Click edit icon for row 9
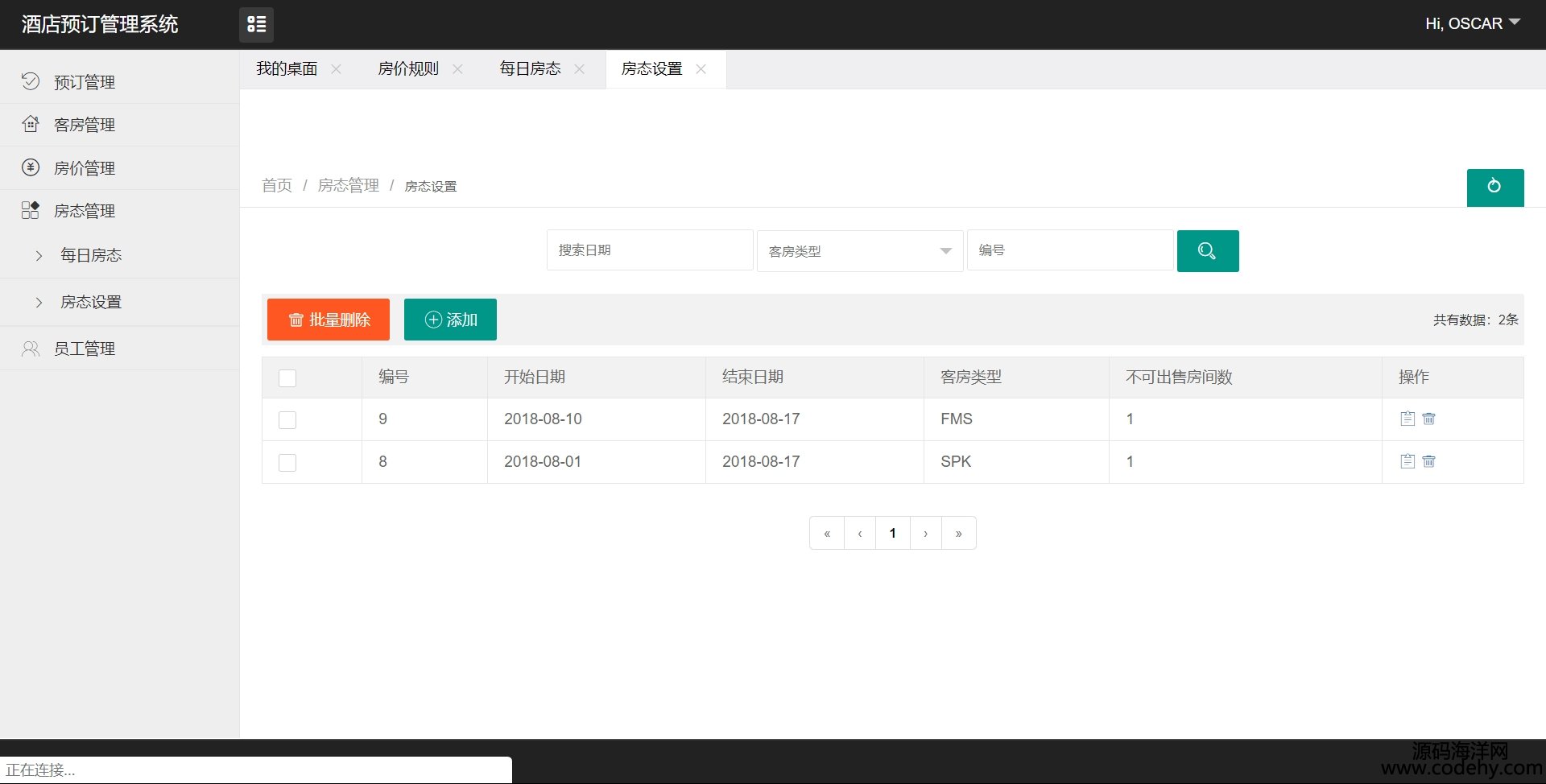Viewport: 1546px width, 784px height. pos(1408,419)
